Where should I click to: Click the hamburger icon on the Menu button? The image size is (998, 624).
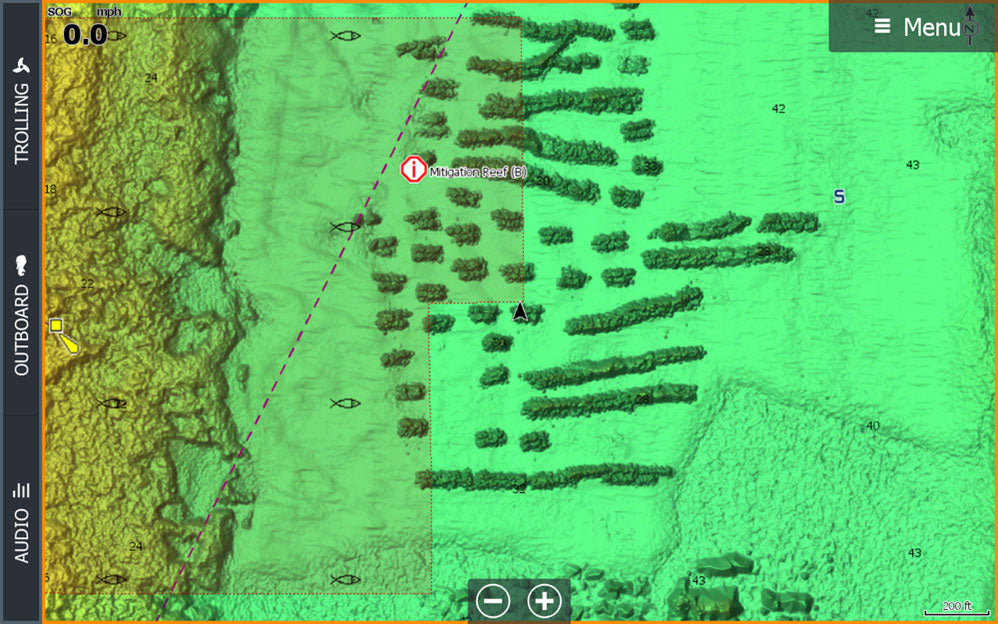coord(880,27)
